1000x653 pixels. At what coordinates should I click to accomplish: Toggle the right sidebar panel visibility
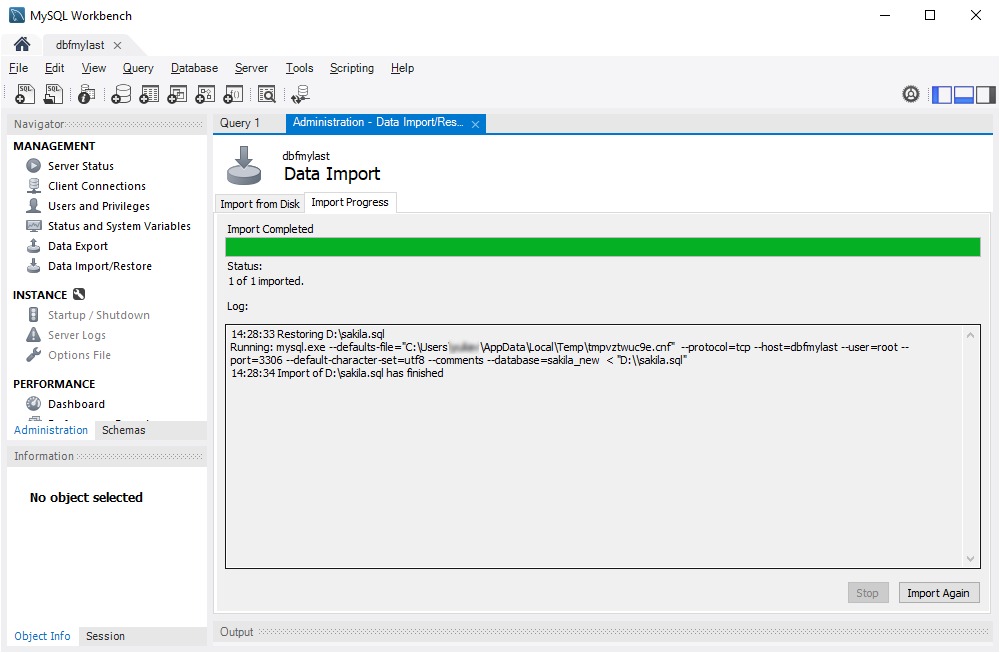(985, 94)
